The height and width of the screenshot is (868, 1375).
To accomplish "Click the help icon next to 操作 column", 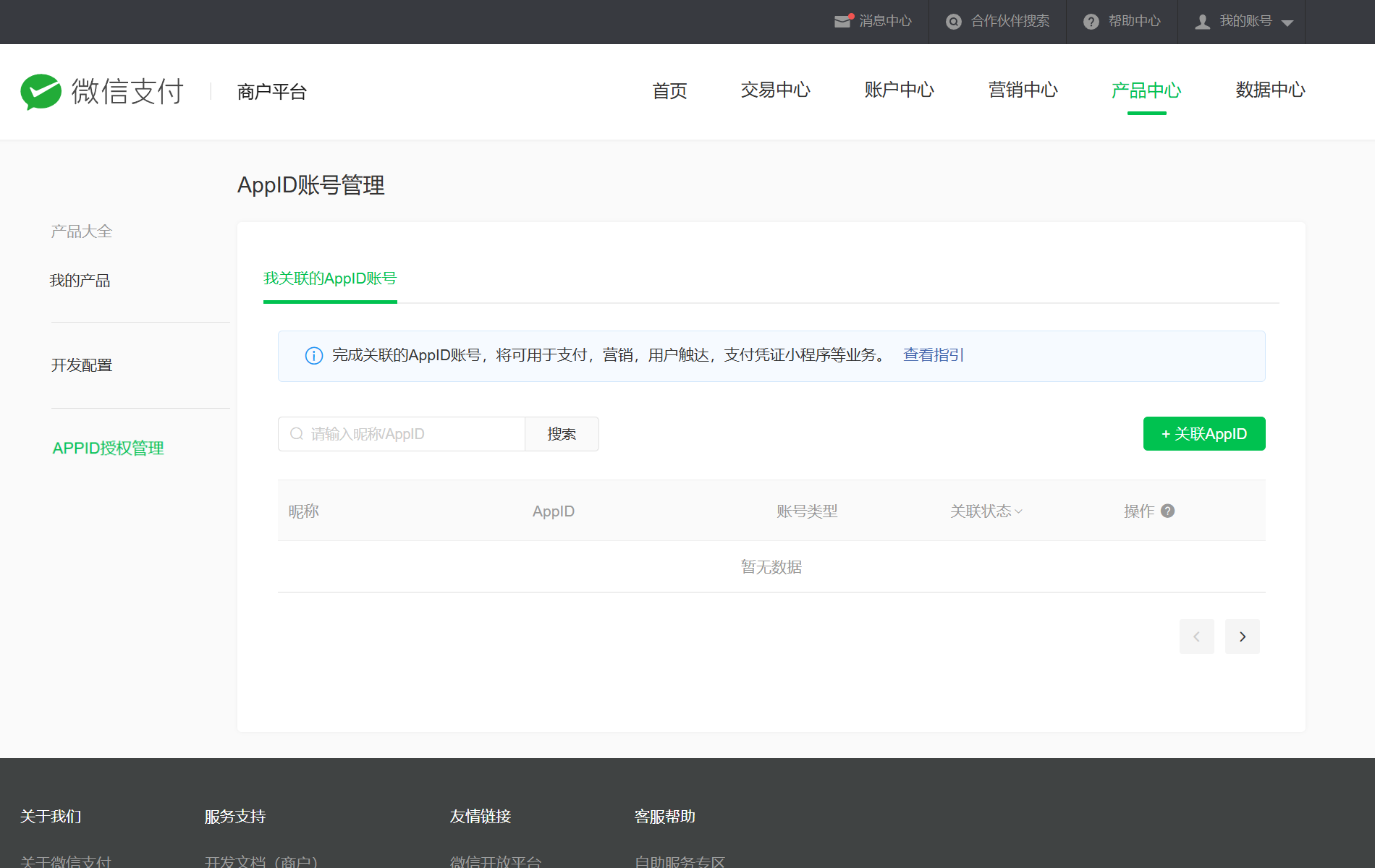I will (1167, 511).
